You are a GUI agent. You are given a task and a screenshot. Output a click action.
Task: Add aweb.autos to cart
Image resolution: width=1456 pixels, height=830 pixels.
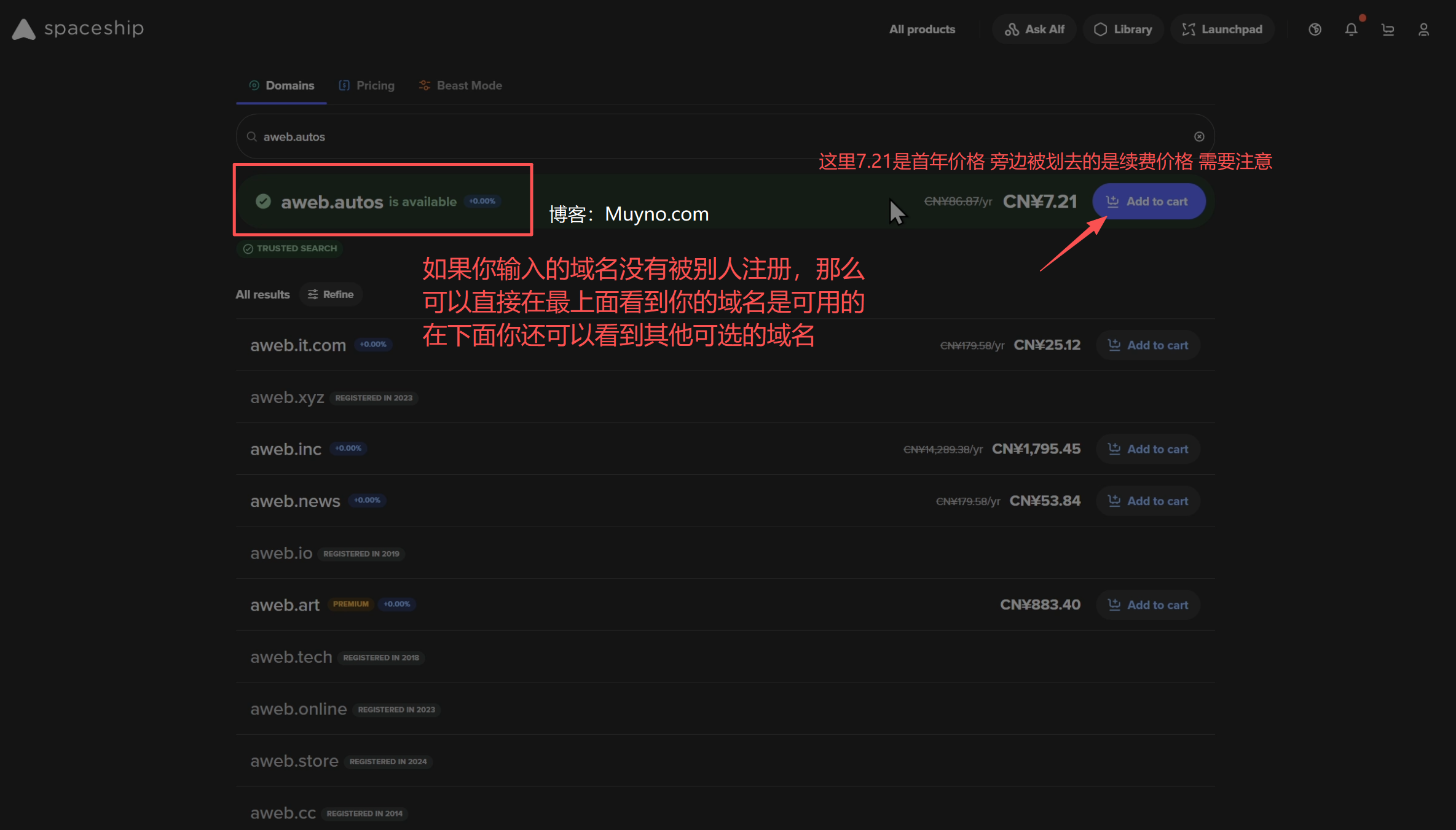point(1148,202)
